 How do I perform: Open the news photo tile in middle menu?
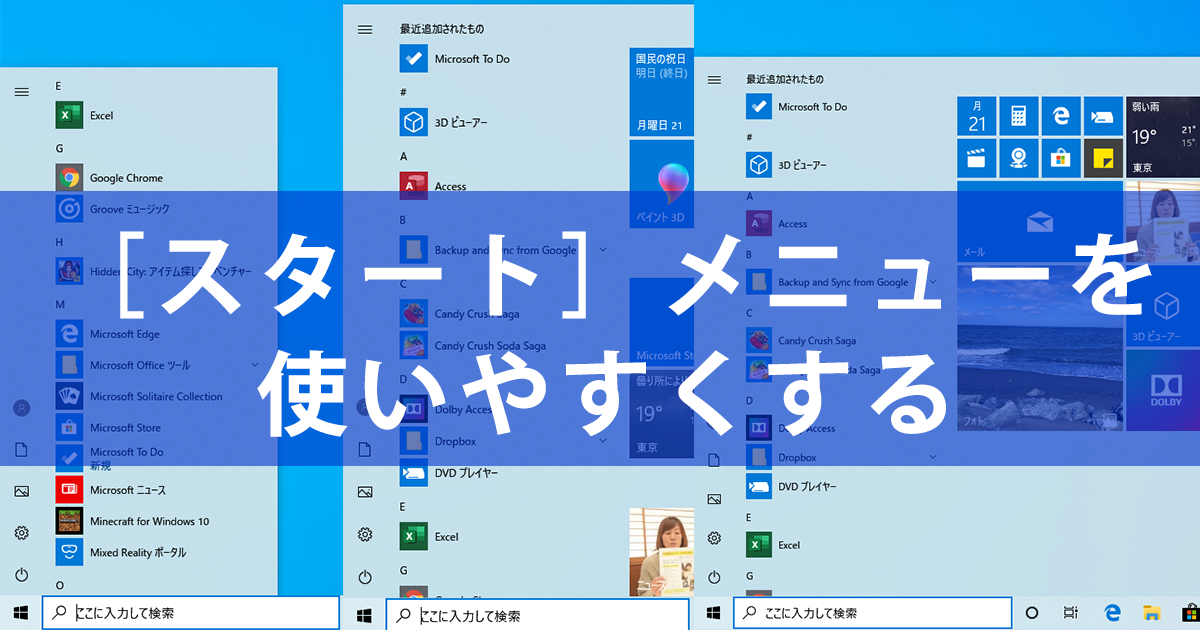click(661, 552)
